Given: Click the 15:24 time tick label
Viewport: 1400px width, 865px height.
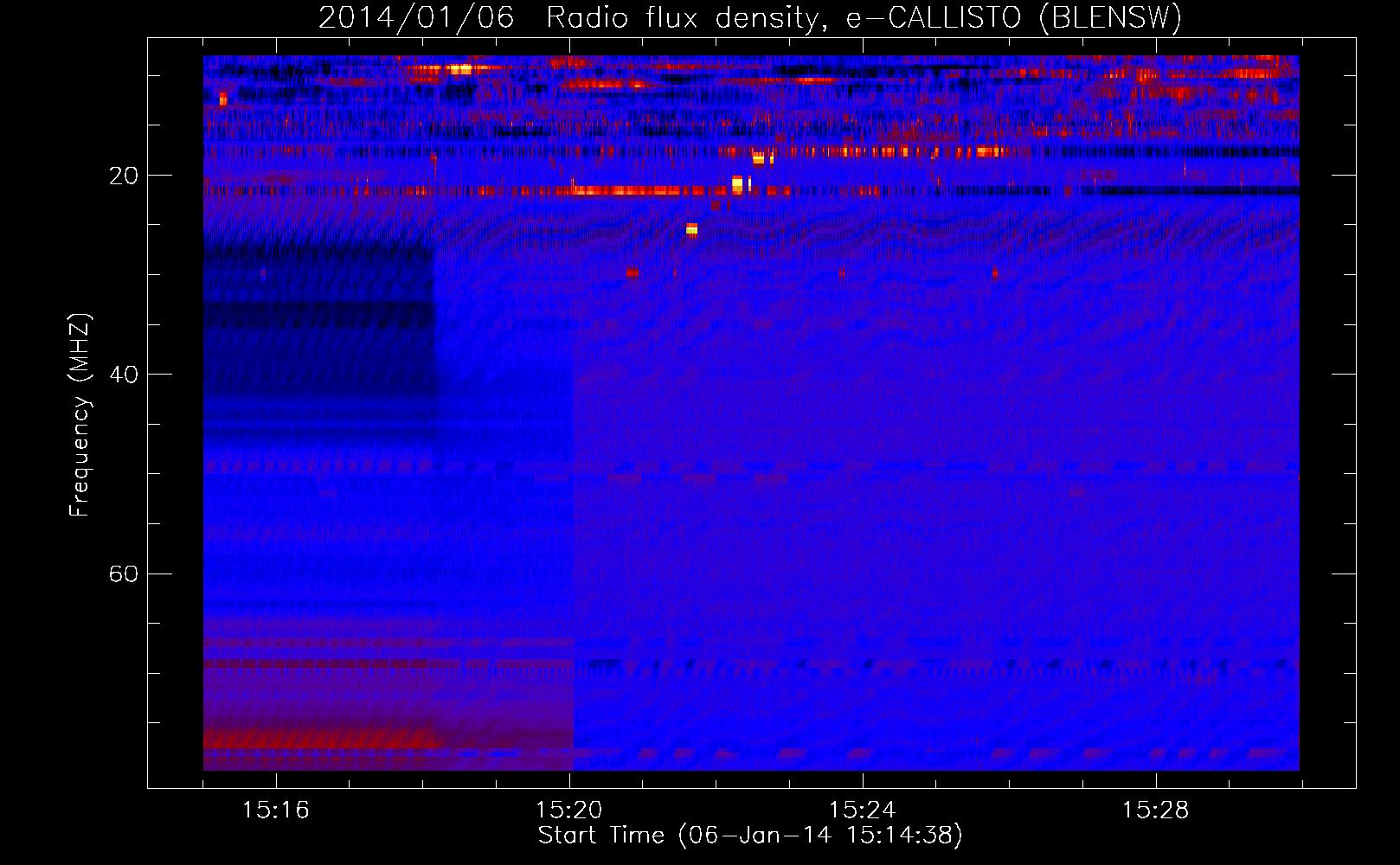Looking at the screenshot, I should (x=862, y=811).
